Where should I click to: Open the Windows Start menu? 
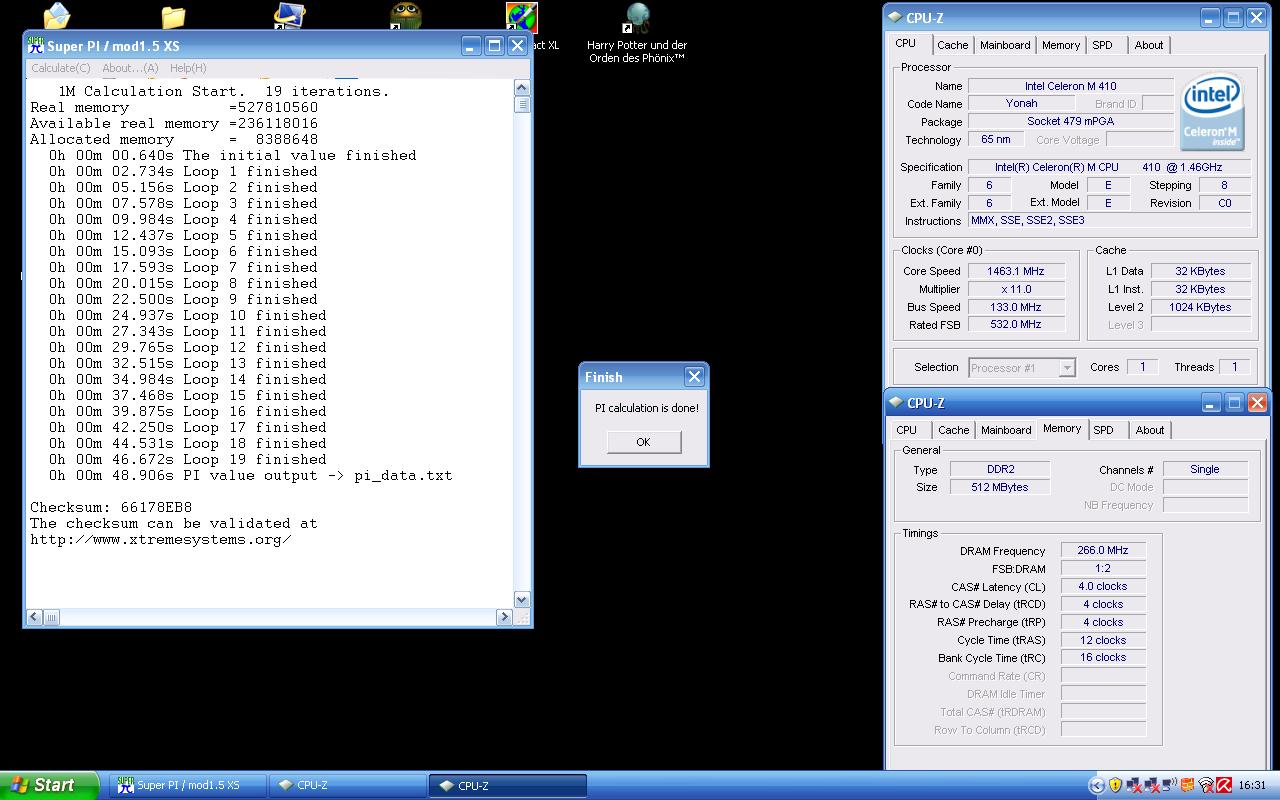click(49, 785)
